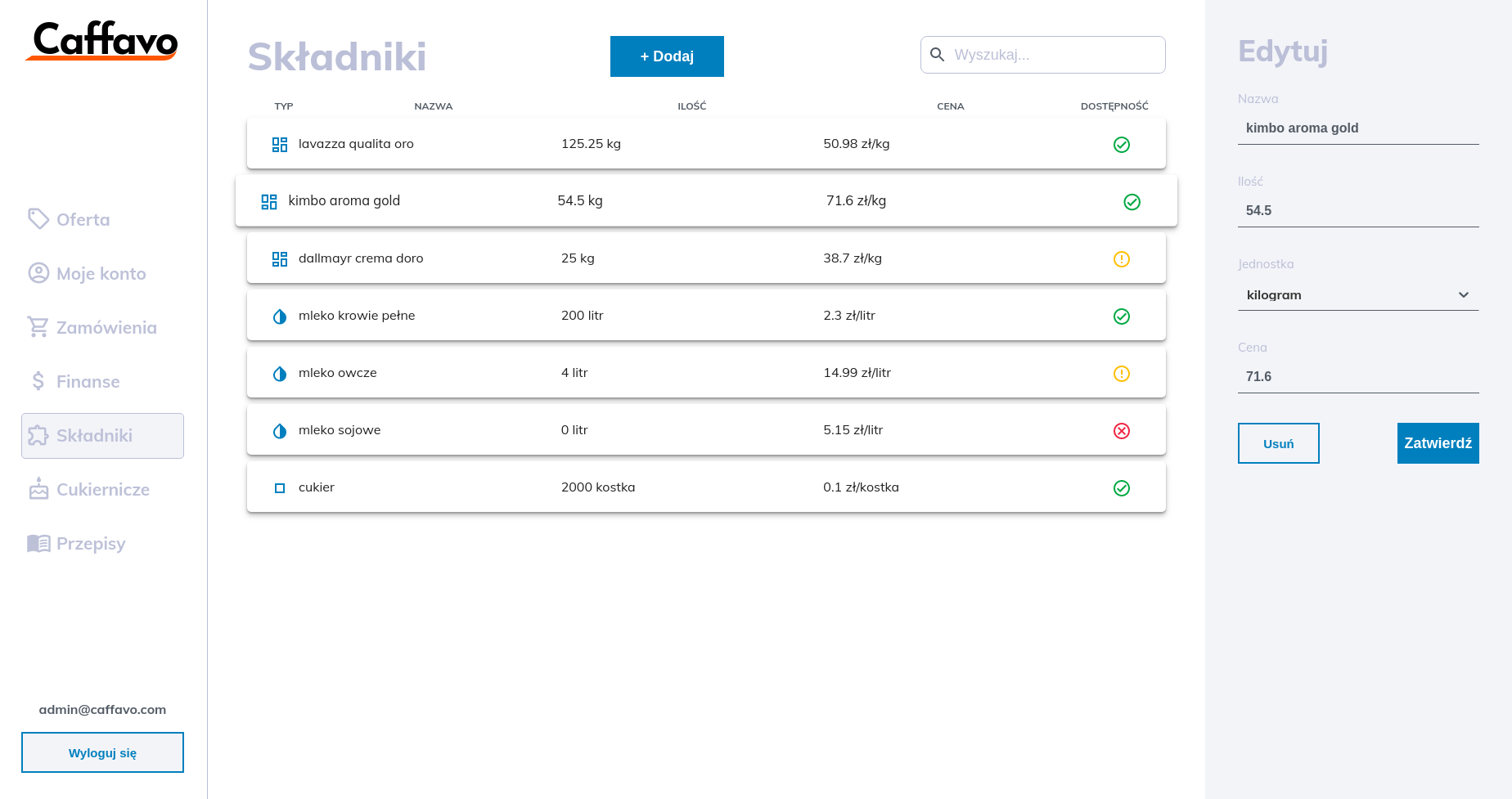This screenshot has height=799, width=1512.
Task: Select dallmayr crema doro name
Action: click(361, 258)
